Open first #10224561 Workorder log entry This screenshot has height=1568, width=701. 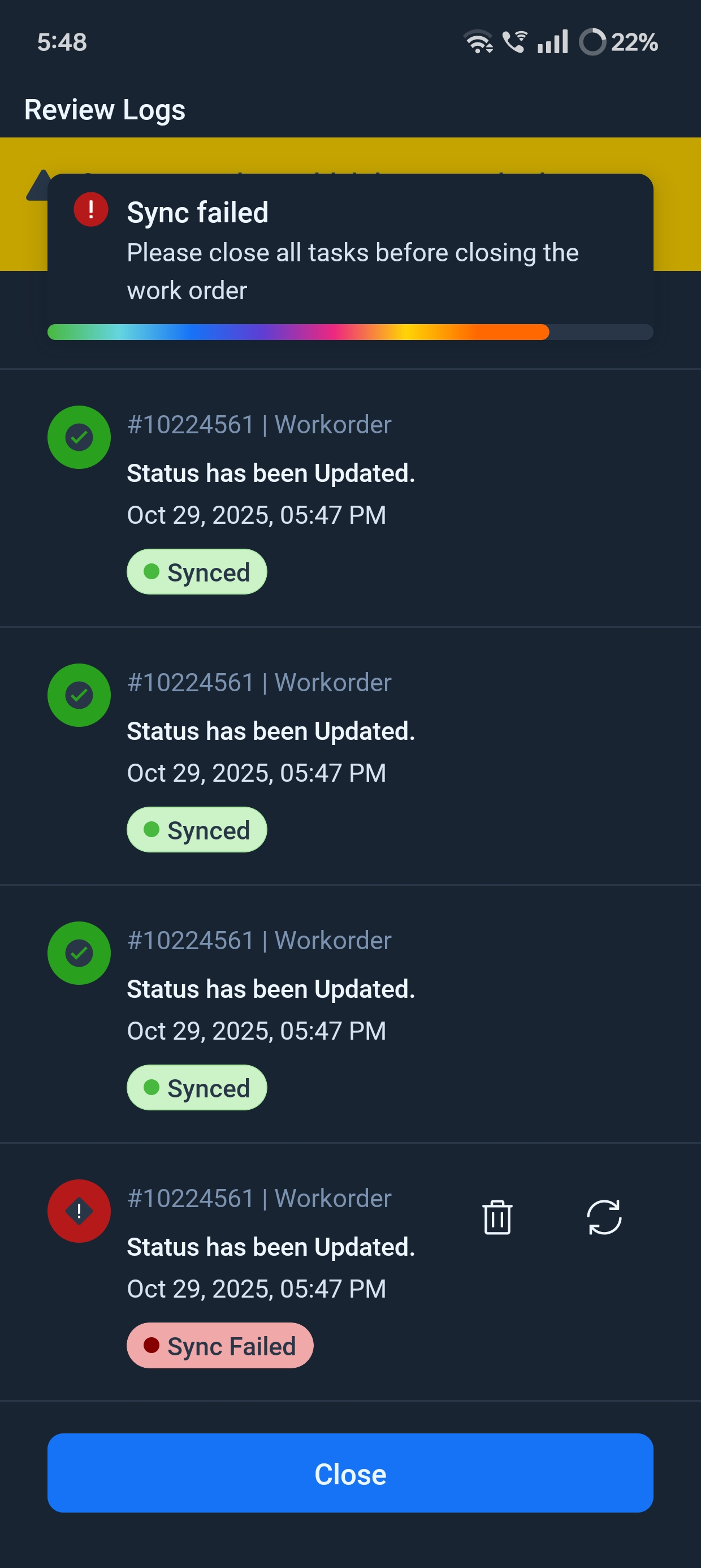coord(258,425)
